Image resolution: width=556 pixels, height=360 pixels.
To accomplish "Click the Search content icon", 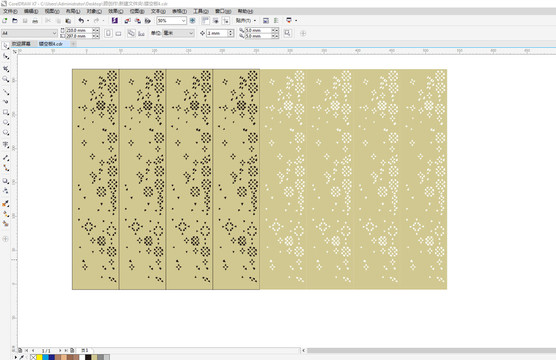I will [x=114, y=21].
